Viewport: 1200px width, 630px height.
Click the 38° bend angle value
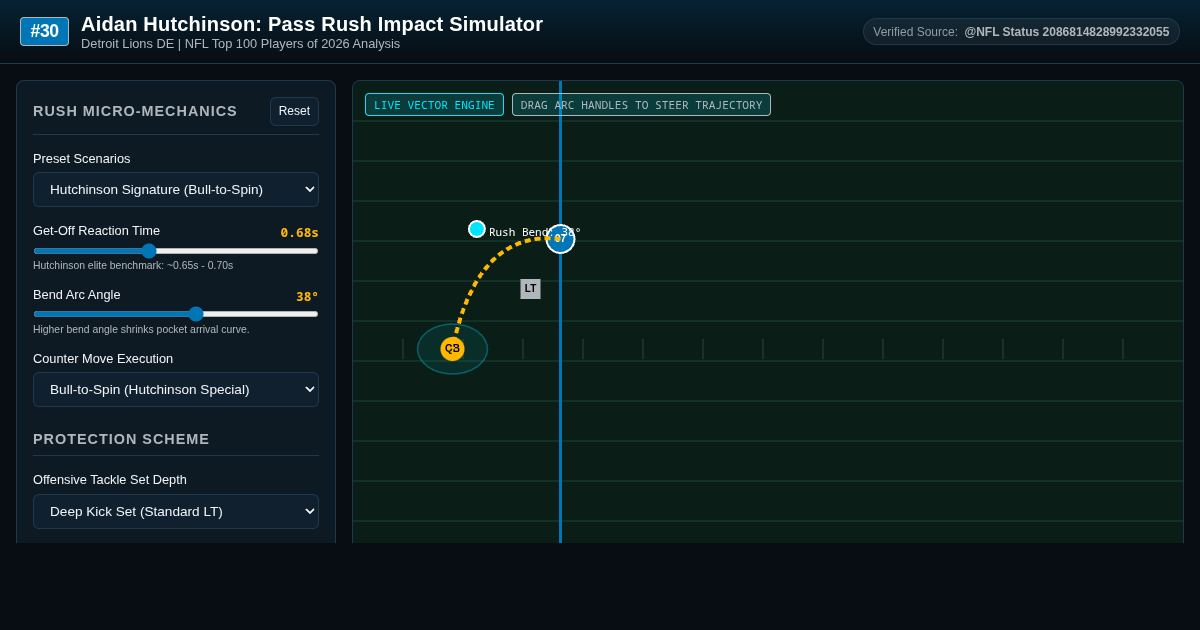[x=307, y=297]
